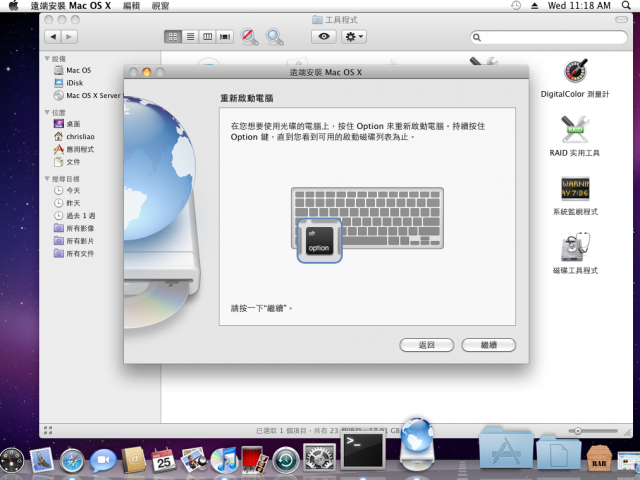Screen dimensions: 640x480
Task: Open Dashboard from the Dock
Action: 12,460
